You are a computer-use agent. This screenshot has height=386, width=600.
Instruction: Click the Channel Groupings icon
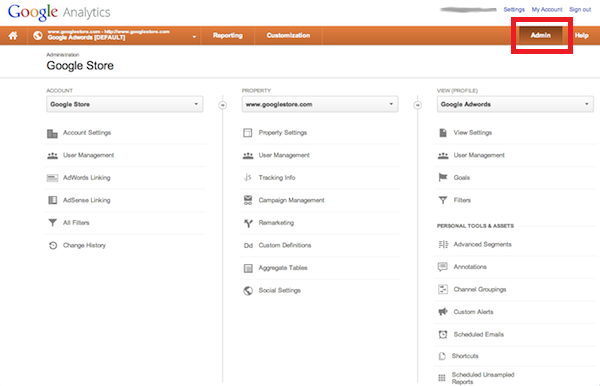tap(443, 290)
